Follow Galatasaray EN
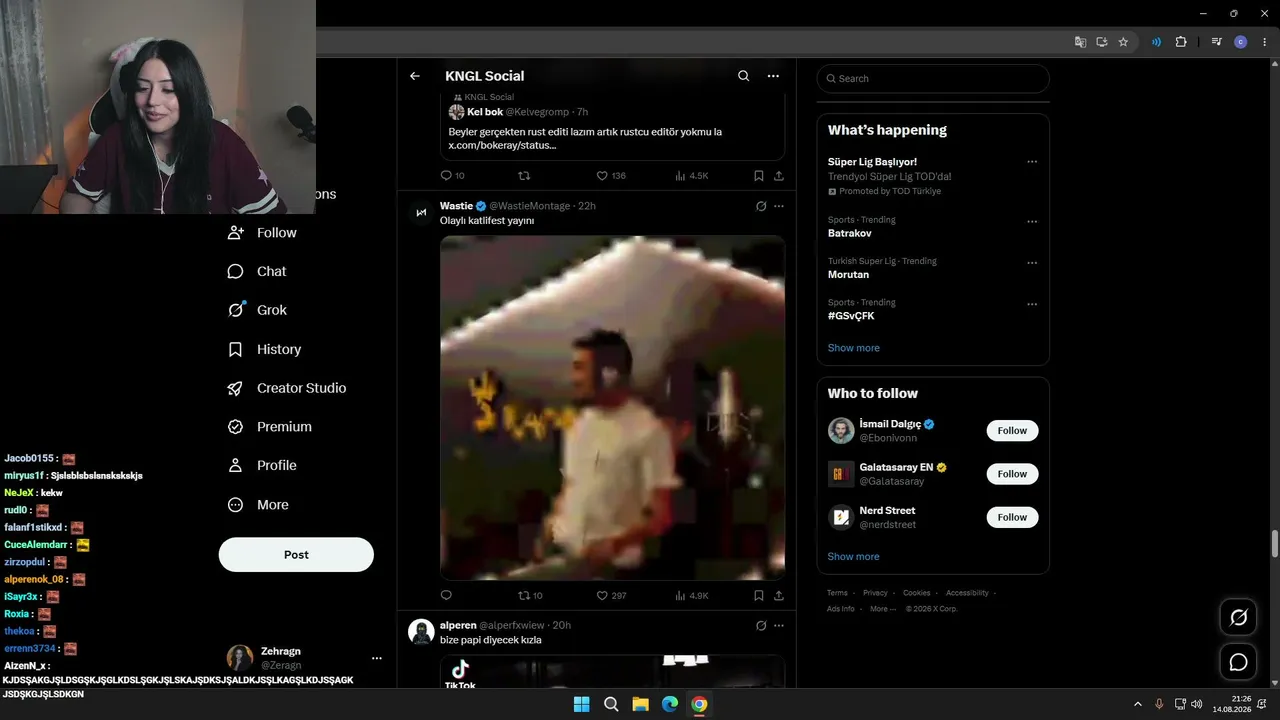 coord(1012,474)
